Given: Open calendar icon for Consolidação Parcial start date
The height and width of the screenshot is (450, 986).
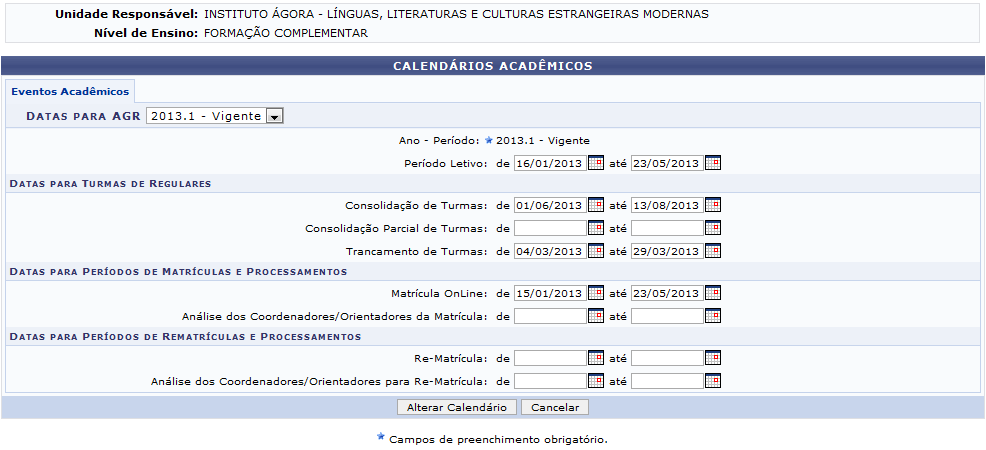Looking at the screenshot, I should [x=595, y=228].
